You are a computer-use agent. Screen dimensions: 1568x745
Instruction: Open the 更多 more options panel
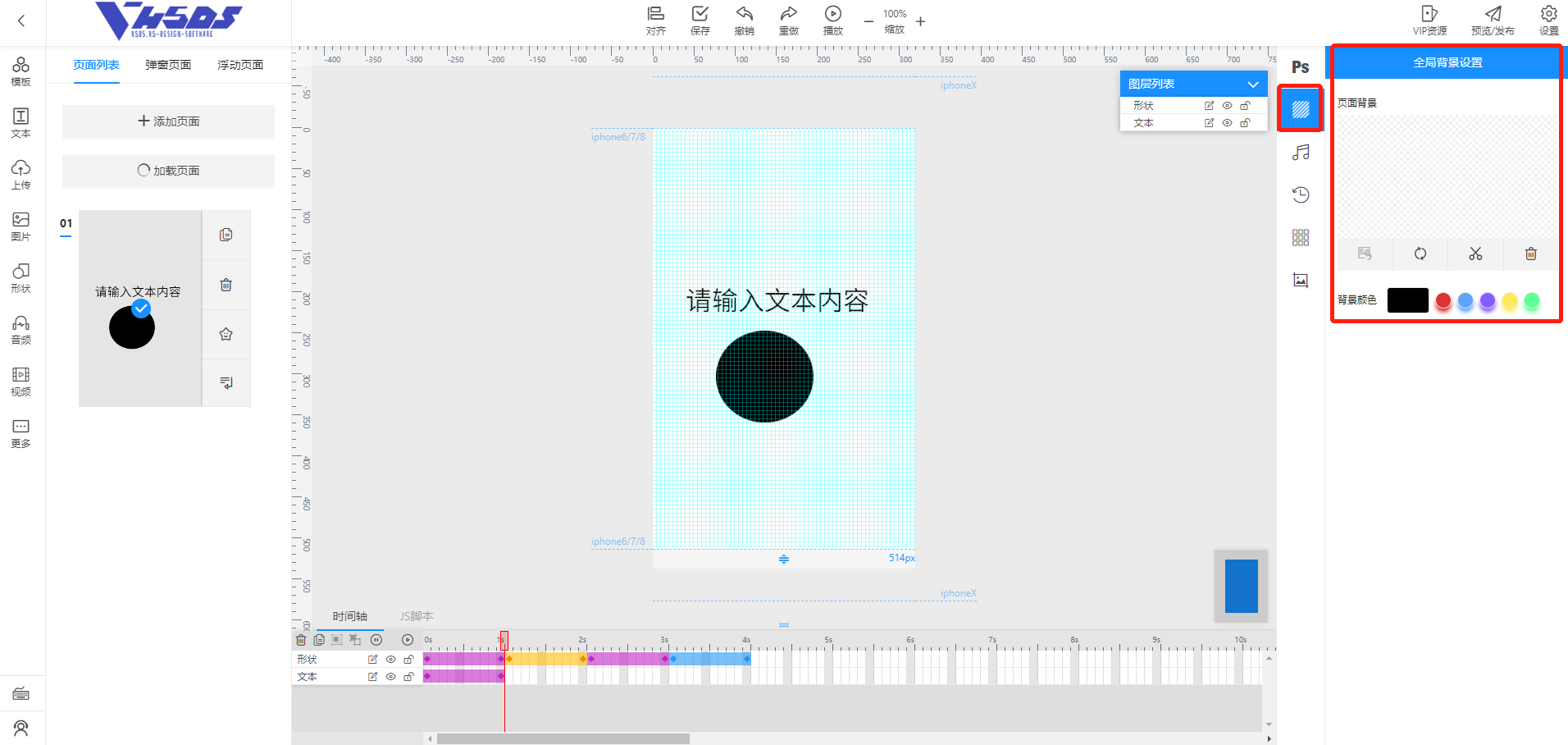[x=21, y=432]
